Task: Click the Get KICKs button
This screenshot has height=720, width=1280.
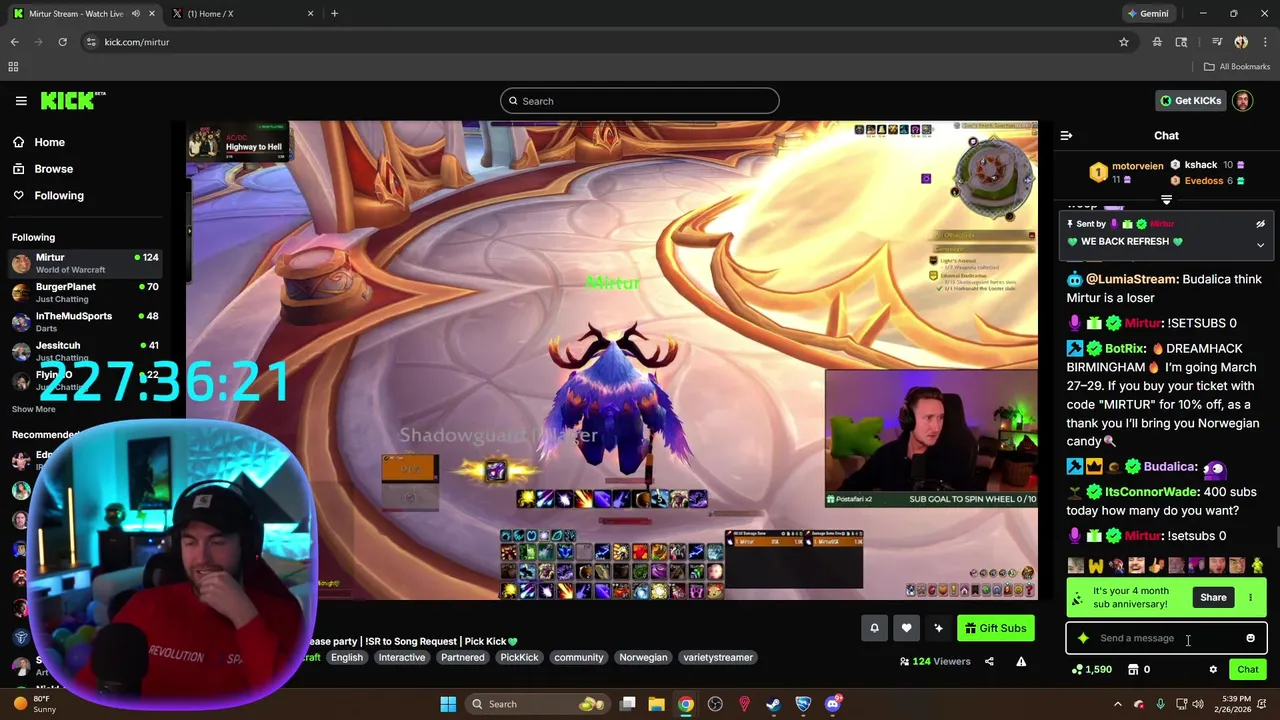Action: 1190,101
